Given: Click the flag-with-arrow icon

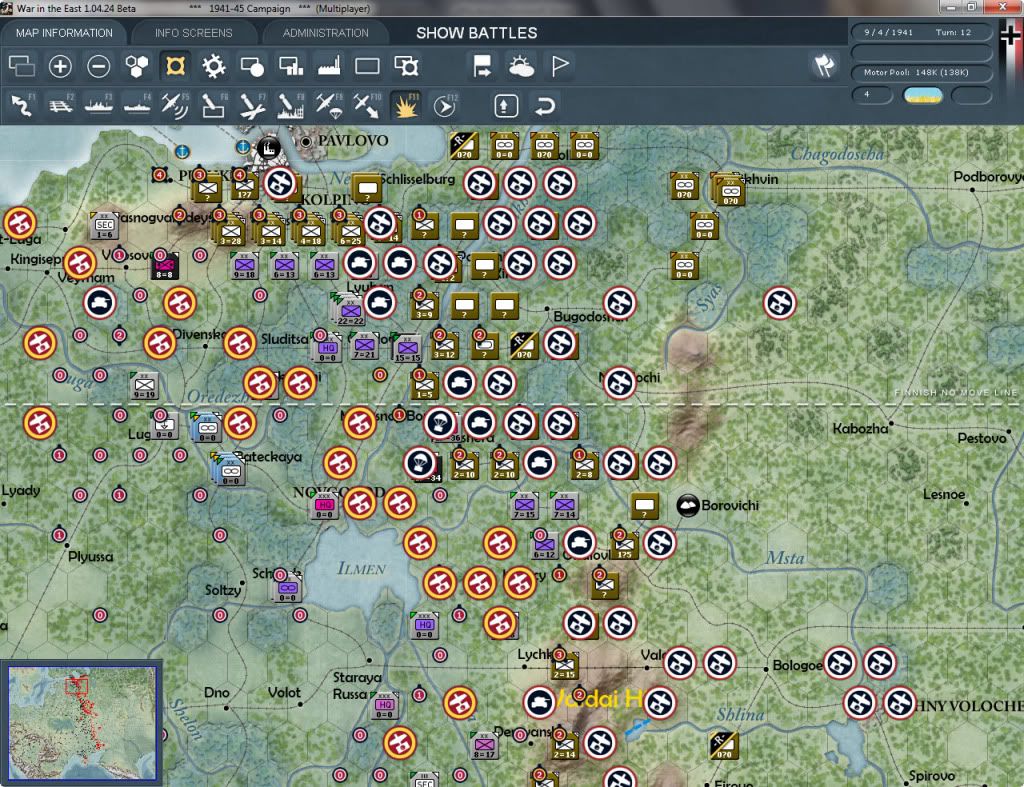Looking at the screenshot, I should [482, 66].
